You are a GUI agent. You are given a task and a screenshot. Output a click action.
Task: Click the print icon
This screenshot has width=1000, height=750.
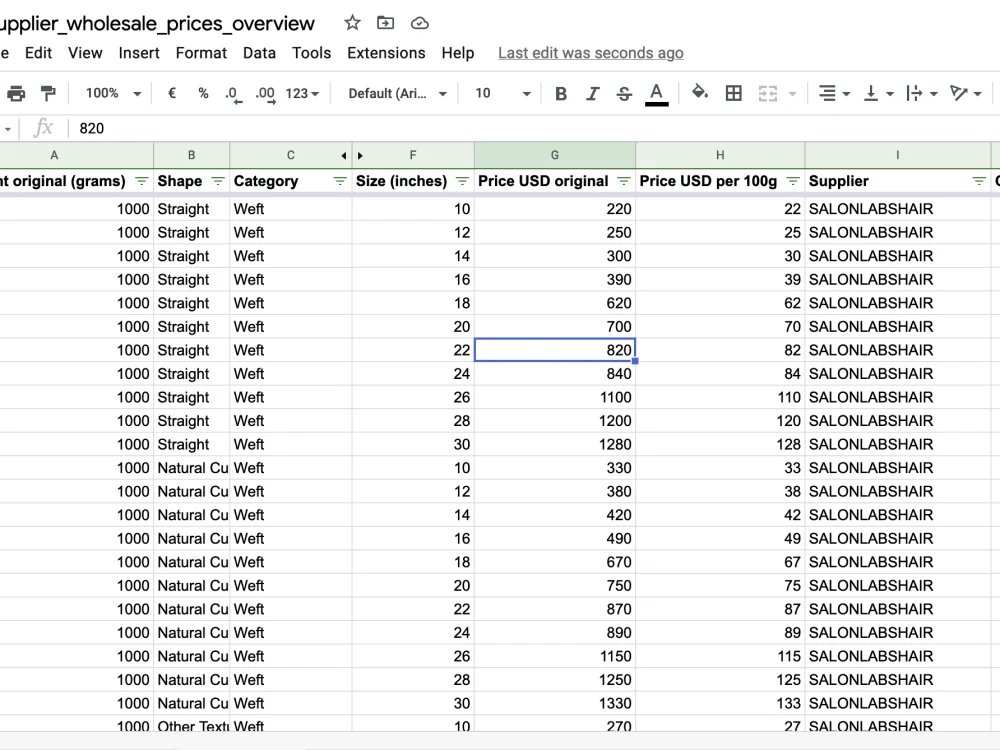coord(16,94)
